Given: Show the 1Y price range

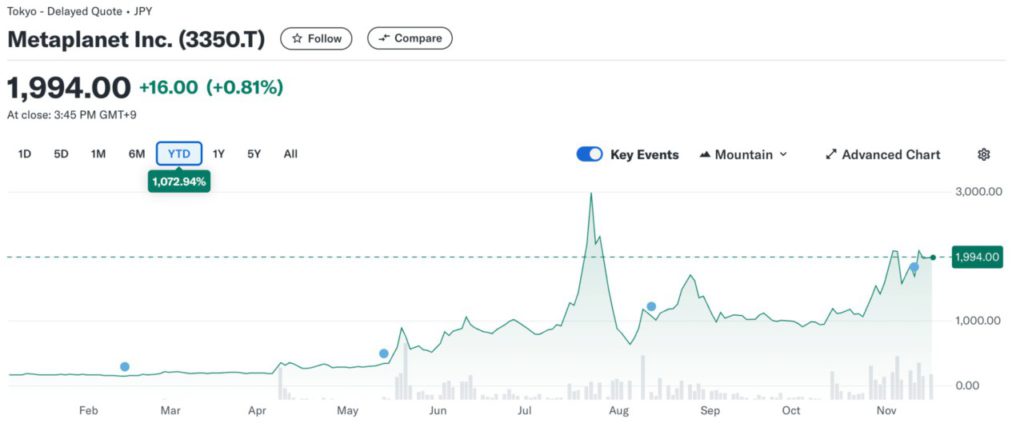Looking at the screenshot, I should coord(219,154).
